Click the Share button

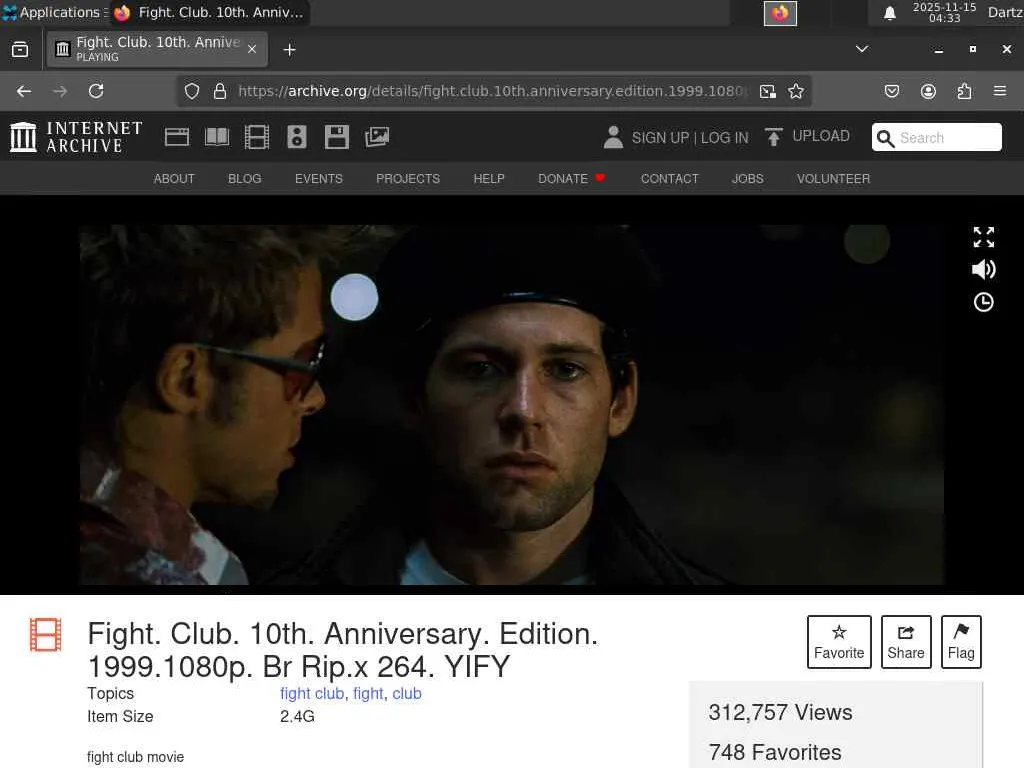pyautogui.click(x=906, y=642)
